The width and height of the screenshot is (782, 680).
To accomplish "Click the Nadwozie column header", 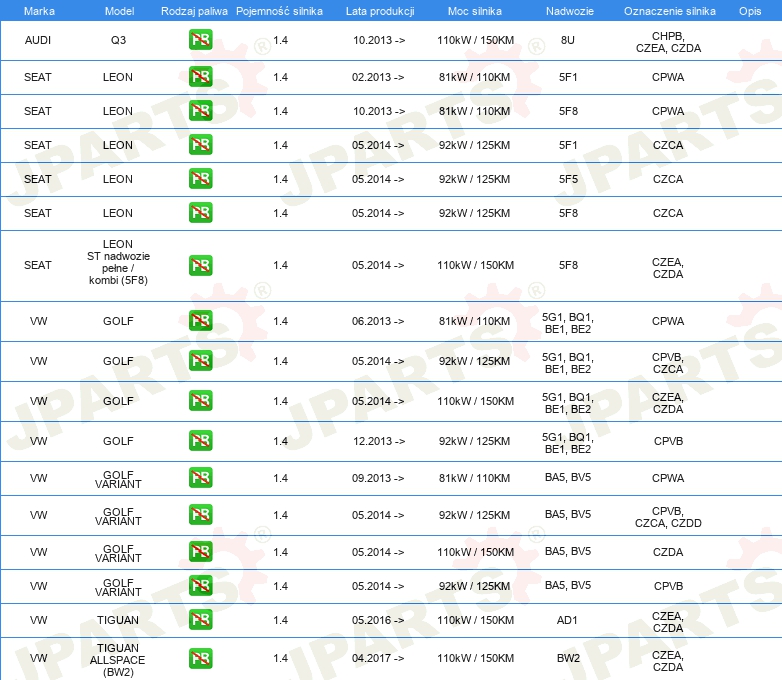I will pyautogui.click(x=570, y=11).
